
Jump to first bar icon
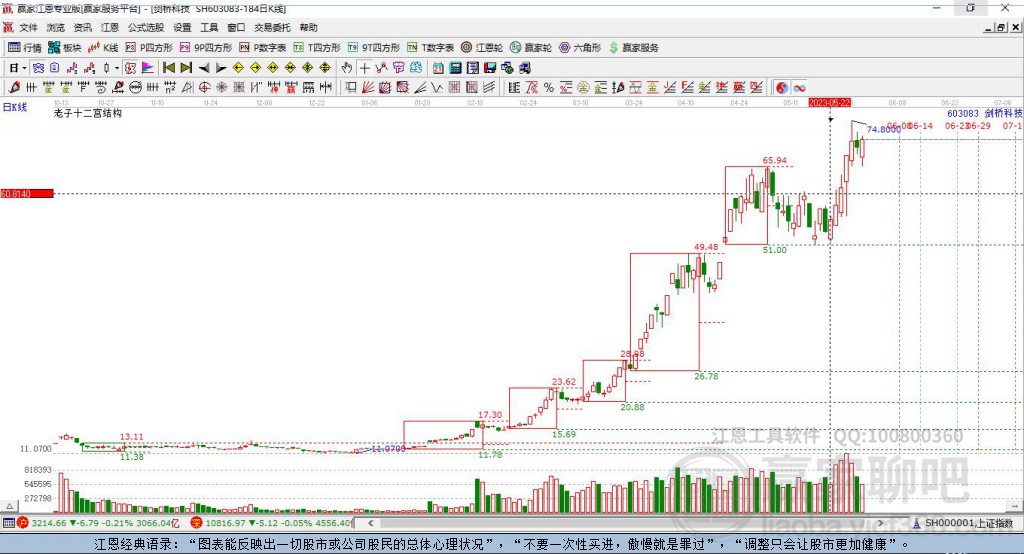pyautogui.click(x=168, y=68)
